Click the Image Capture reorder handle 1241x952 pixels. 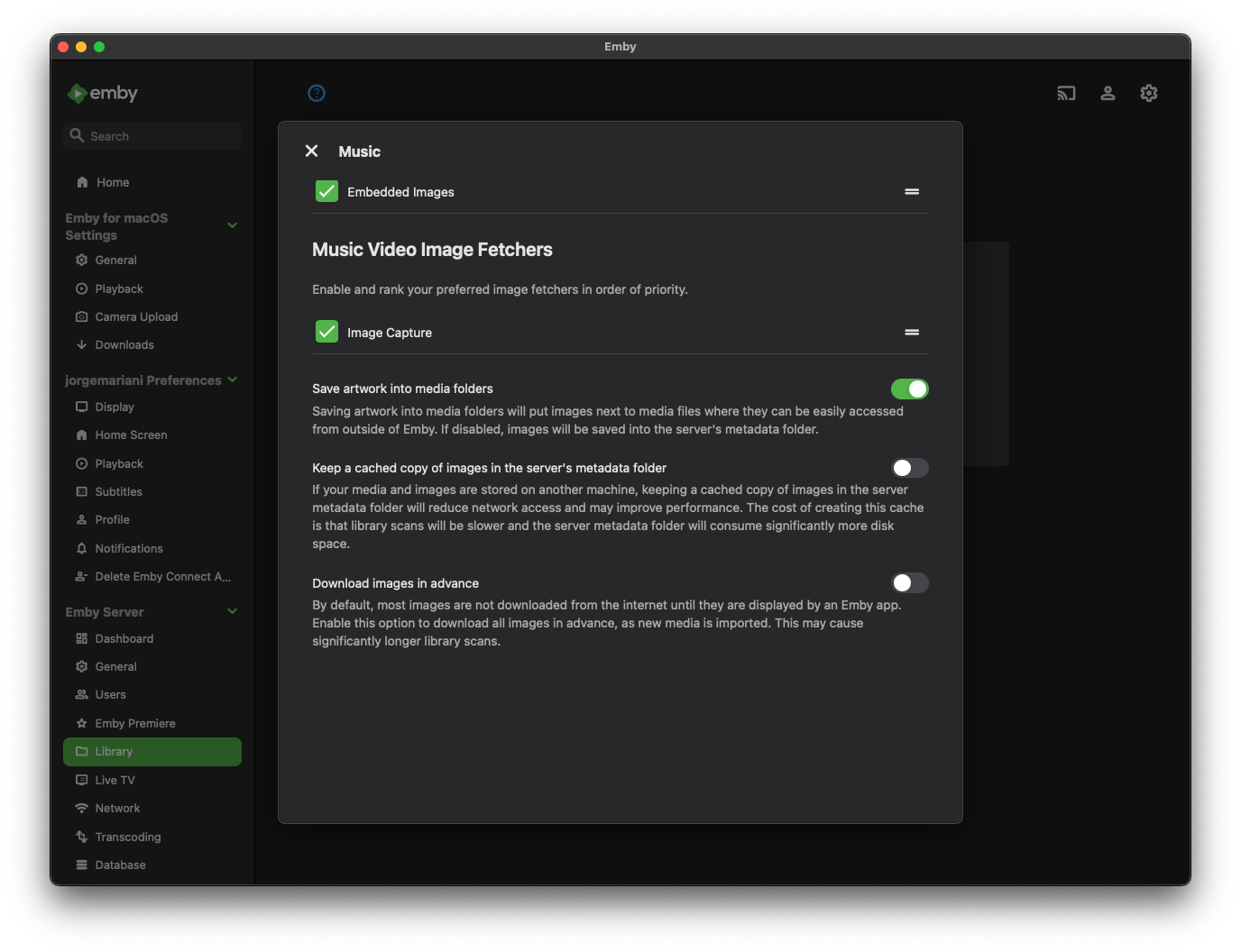912,333
